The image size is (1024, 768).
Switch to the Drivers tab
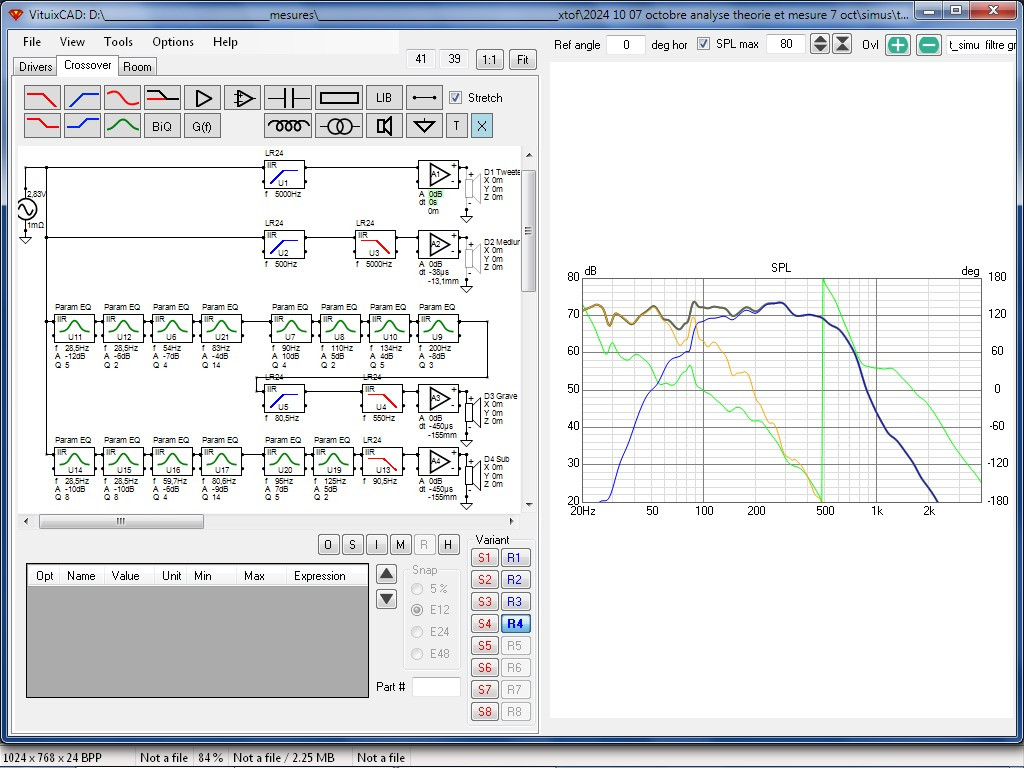[35, 67]
